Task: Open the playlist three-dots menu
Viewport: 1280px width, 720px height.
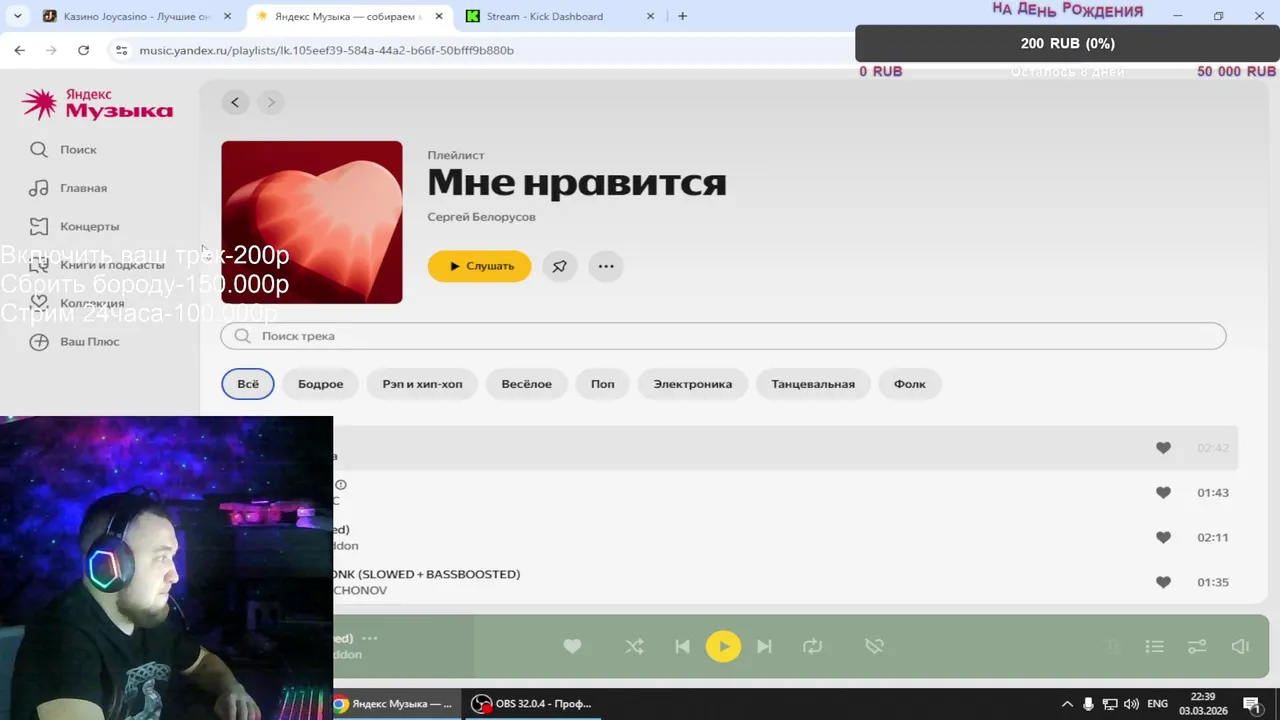Action: [606, 266]
